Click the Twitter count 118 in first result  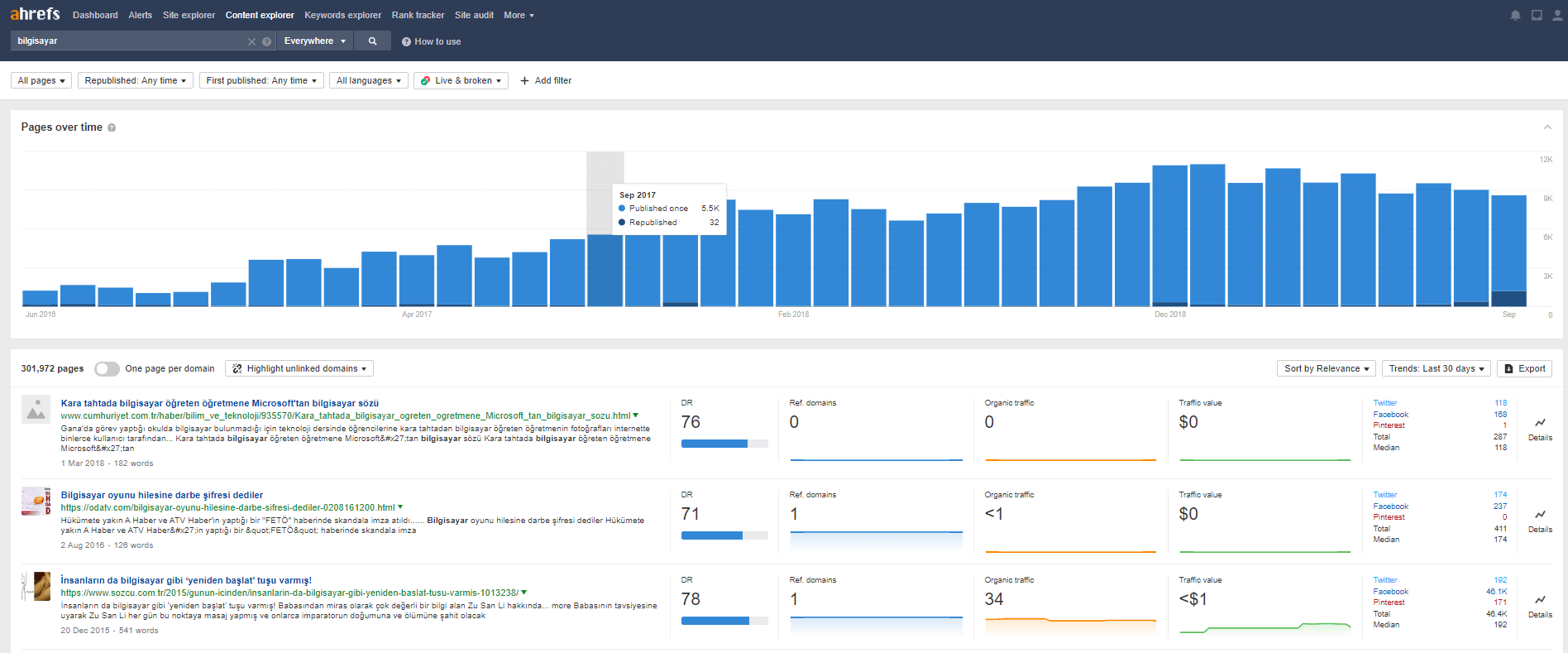[x=1500, y=403]
